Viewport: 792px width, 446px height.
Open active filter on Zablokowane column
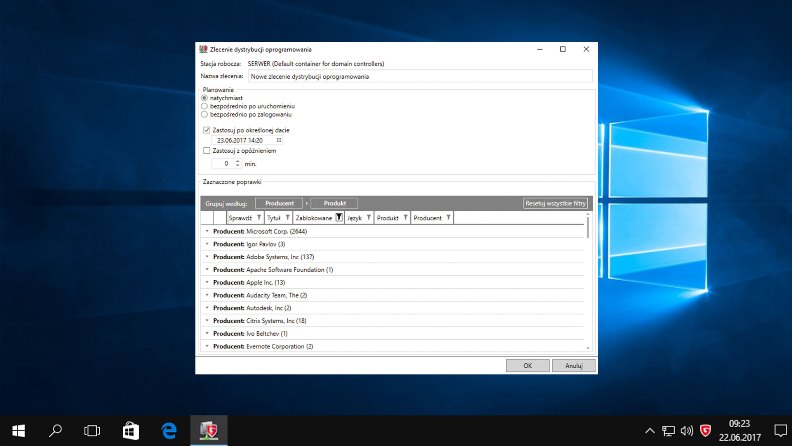click(339, 218)
